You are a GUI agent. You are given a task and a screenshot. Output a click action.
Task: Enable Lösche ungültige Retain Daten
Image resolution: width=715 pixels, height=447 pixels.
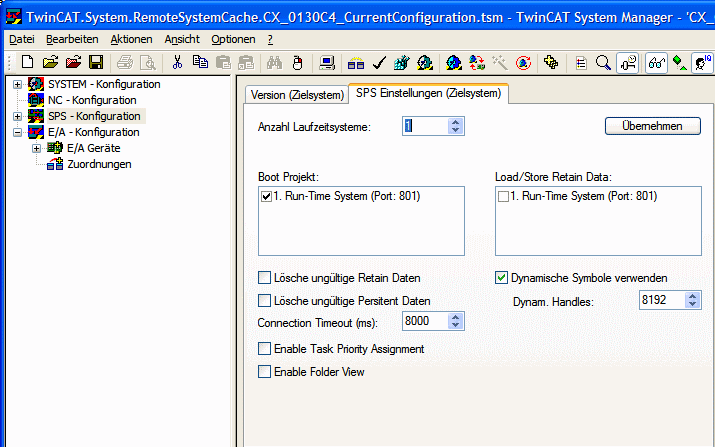coord(264,278)
